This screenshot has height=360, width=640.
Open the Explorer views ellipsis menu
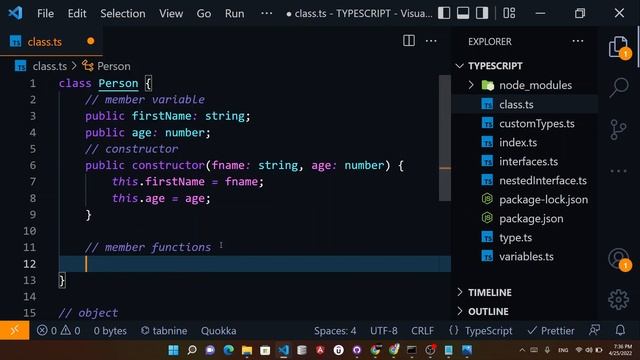[578, 41]
